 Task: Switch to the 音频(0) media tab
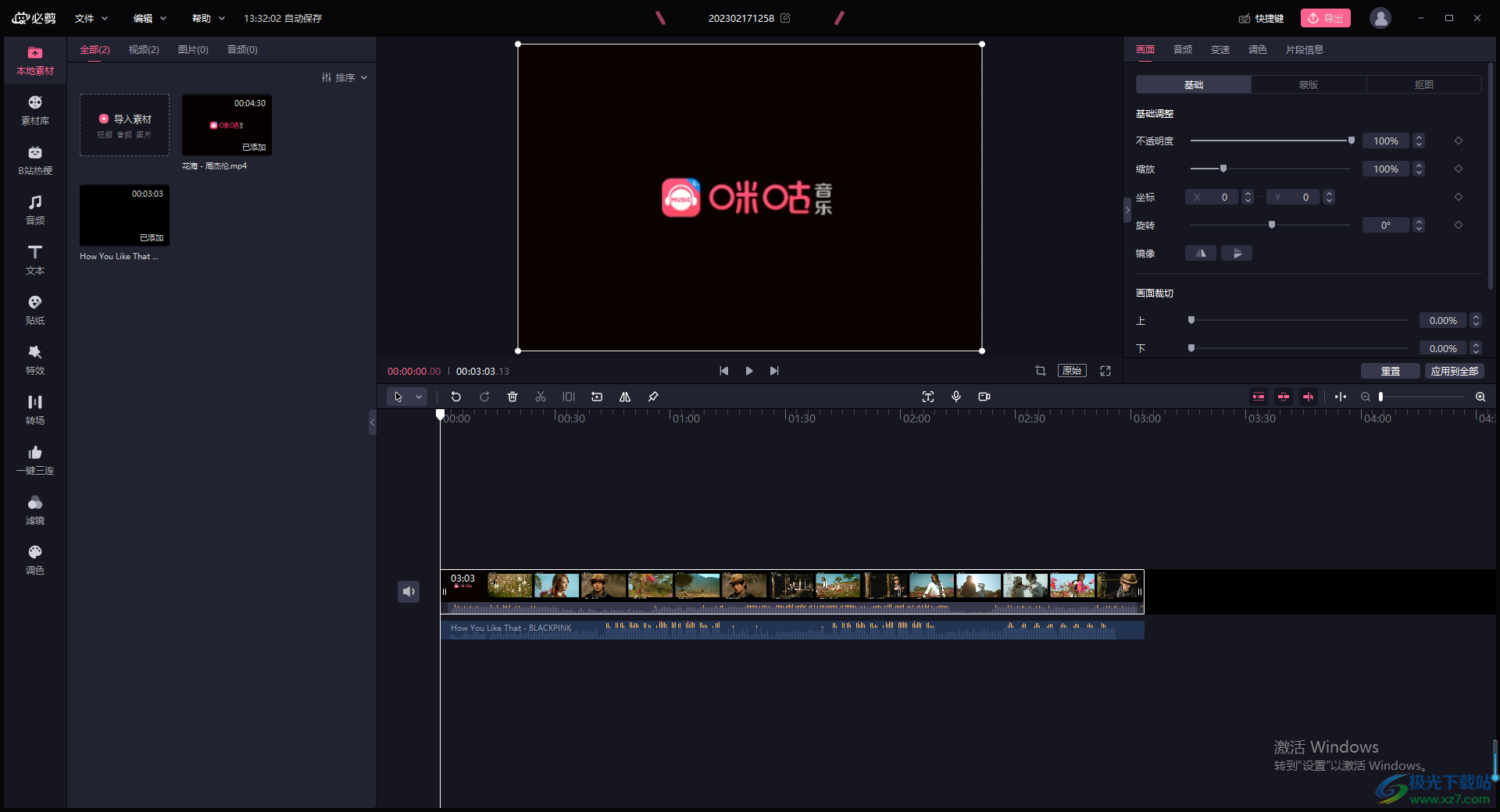pyautogui.click(x=242, y=49)
